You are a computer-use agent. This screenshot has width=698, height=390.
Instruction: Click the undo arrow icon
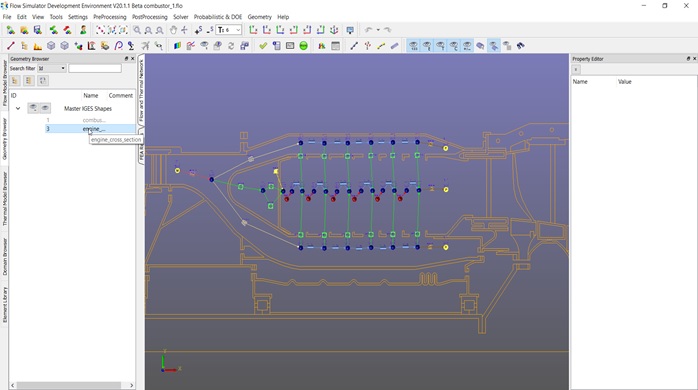pos(369,30)
